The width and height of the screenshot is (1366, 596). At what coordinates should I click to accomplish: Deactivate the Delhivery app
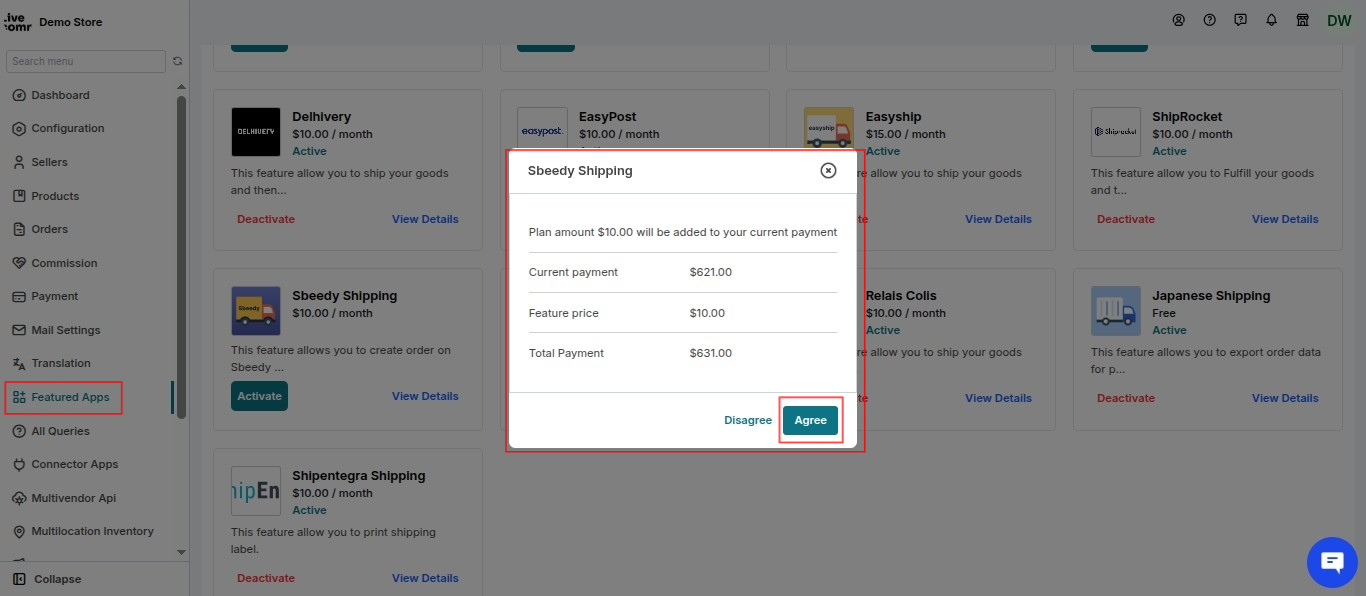coord(266,219)
